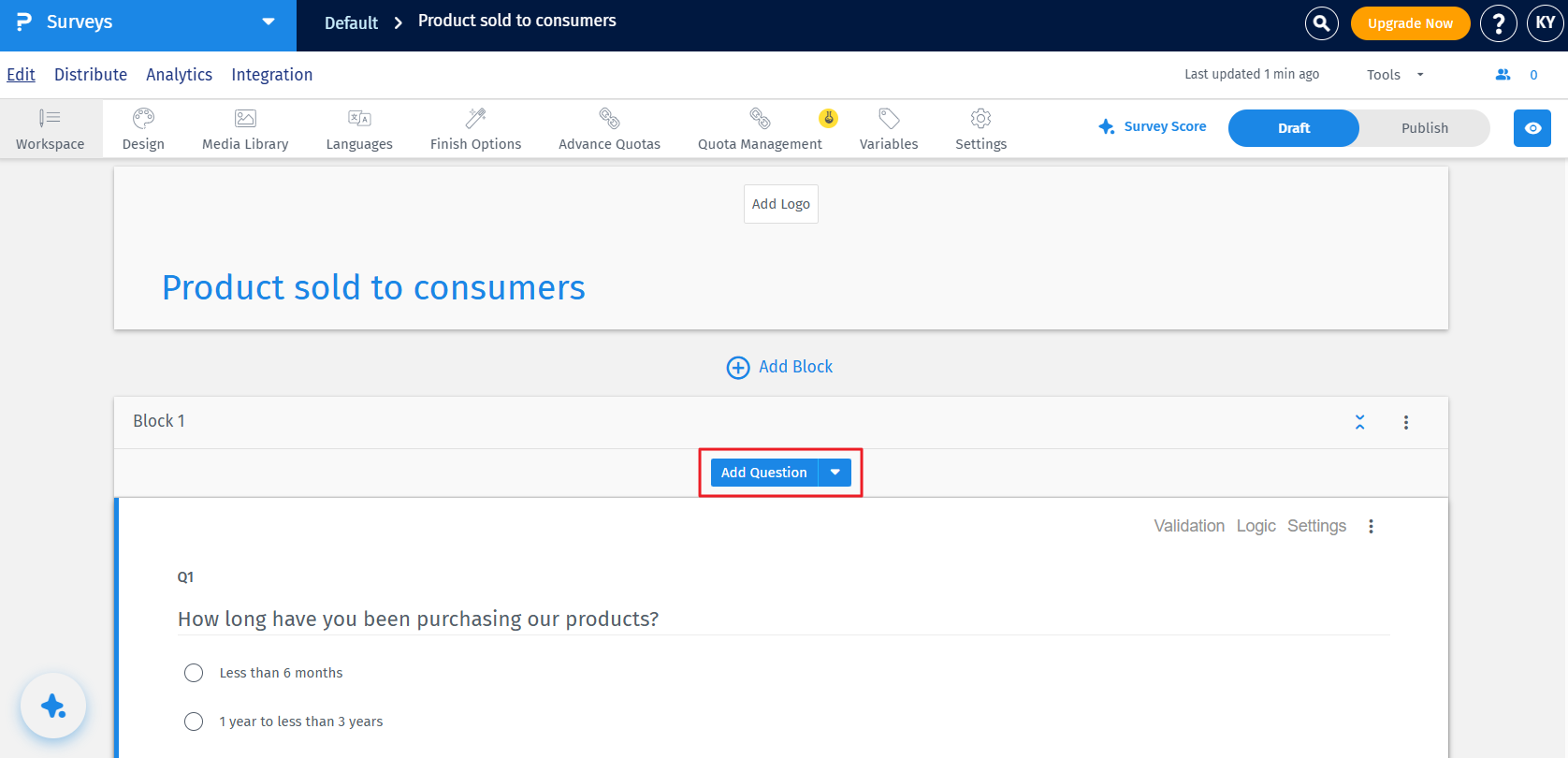Switch survey status to Publish
Screen dimensions: 1568x758
1424,128
